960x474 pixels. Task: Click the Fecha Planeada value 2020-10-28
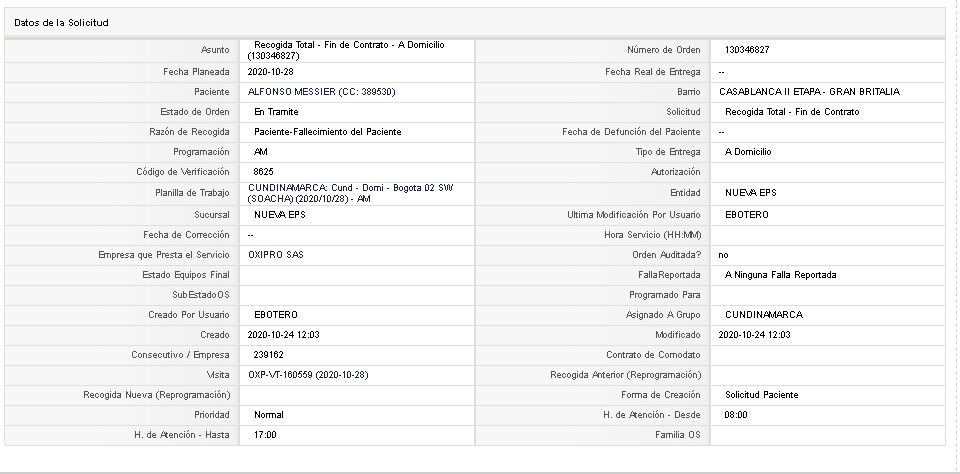[x=270, y=72]
